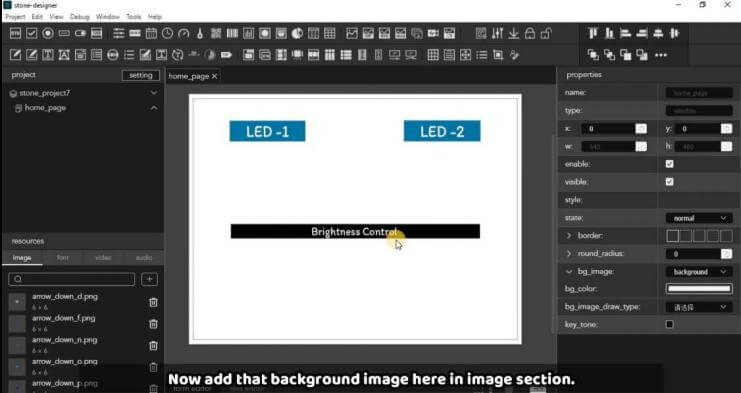Open the Debug menu
Screen dimensions: 741x393
(x=79, y=17)
